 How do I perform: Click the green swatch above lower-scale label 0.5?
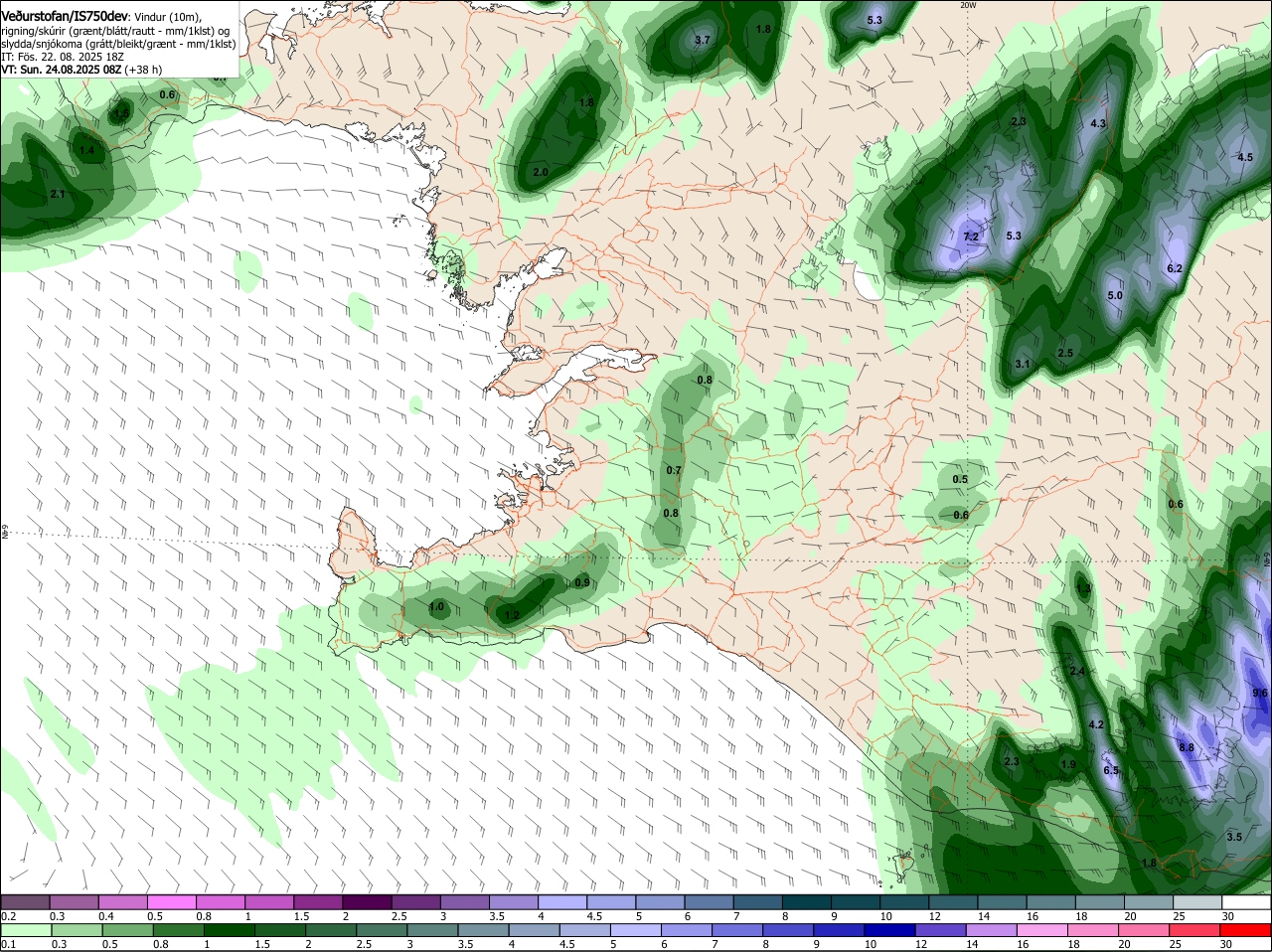tap(129, 929)
